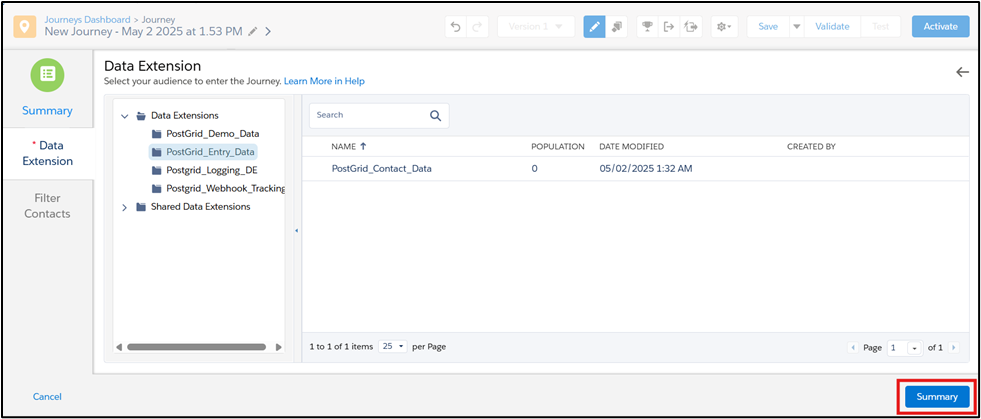This screenshot has width=981, height=419.
Task: Click the search magnifier icon
Action: [x=435, y=116]
